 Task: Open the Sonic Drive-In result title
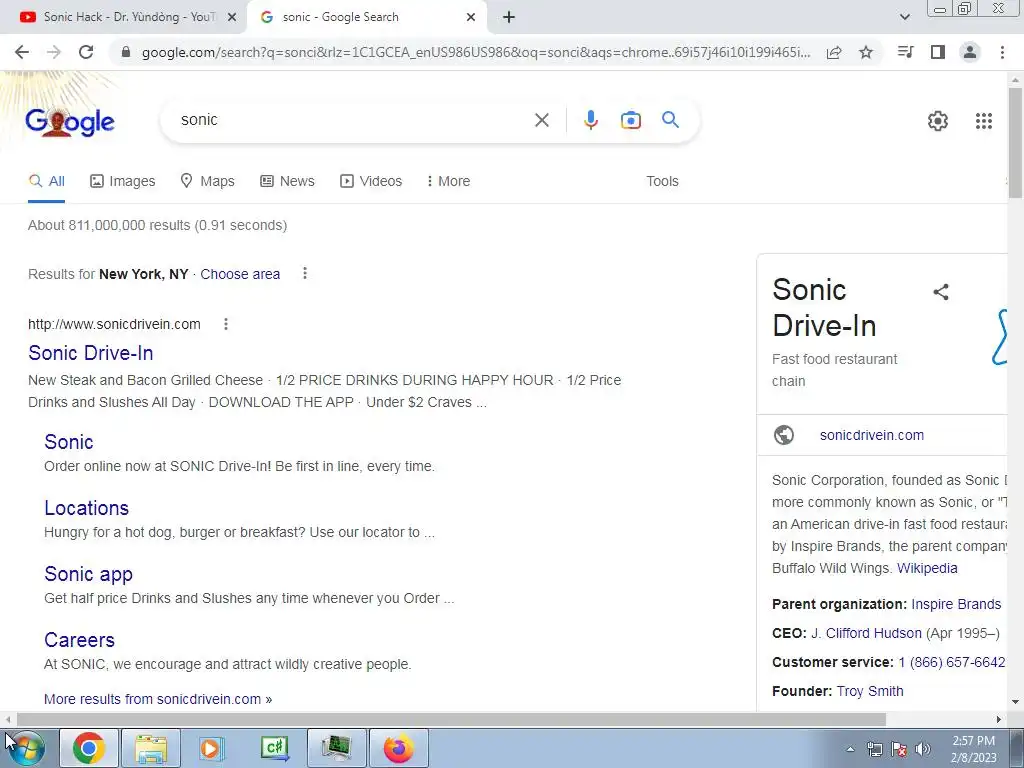coord(91,353)
